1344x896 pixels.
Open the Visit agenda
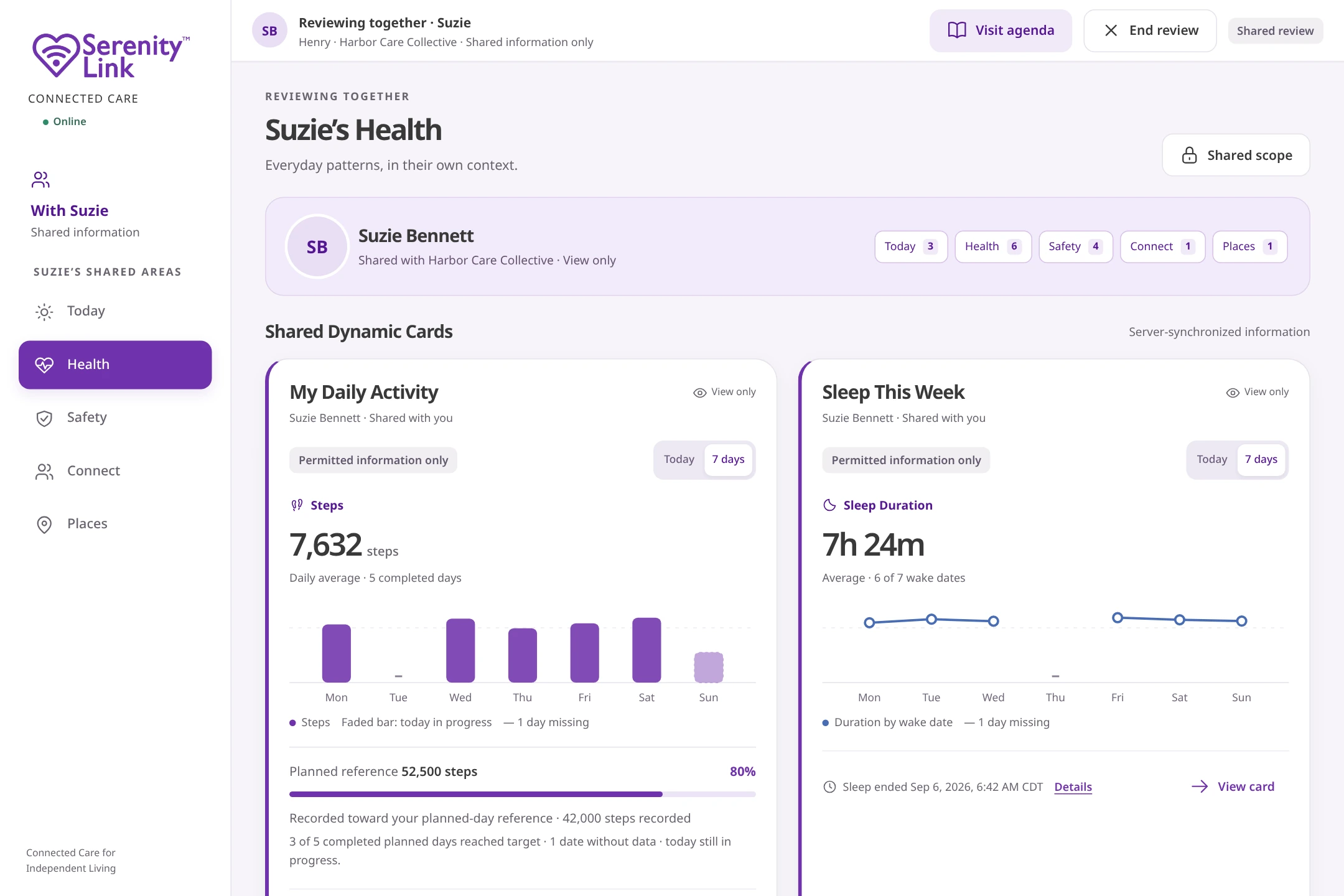click(1001, 30)
